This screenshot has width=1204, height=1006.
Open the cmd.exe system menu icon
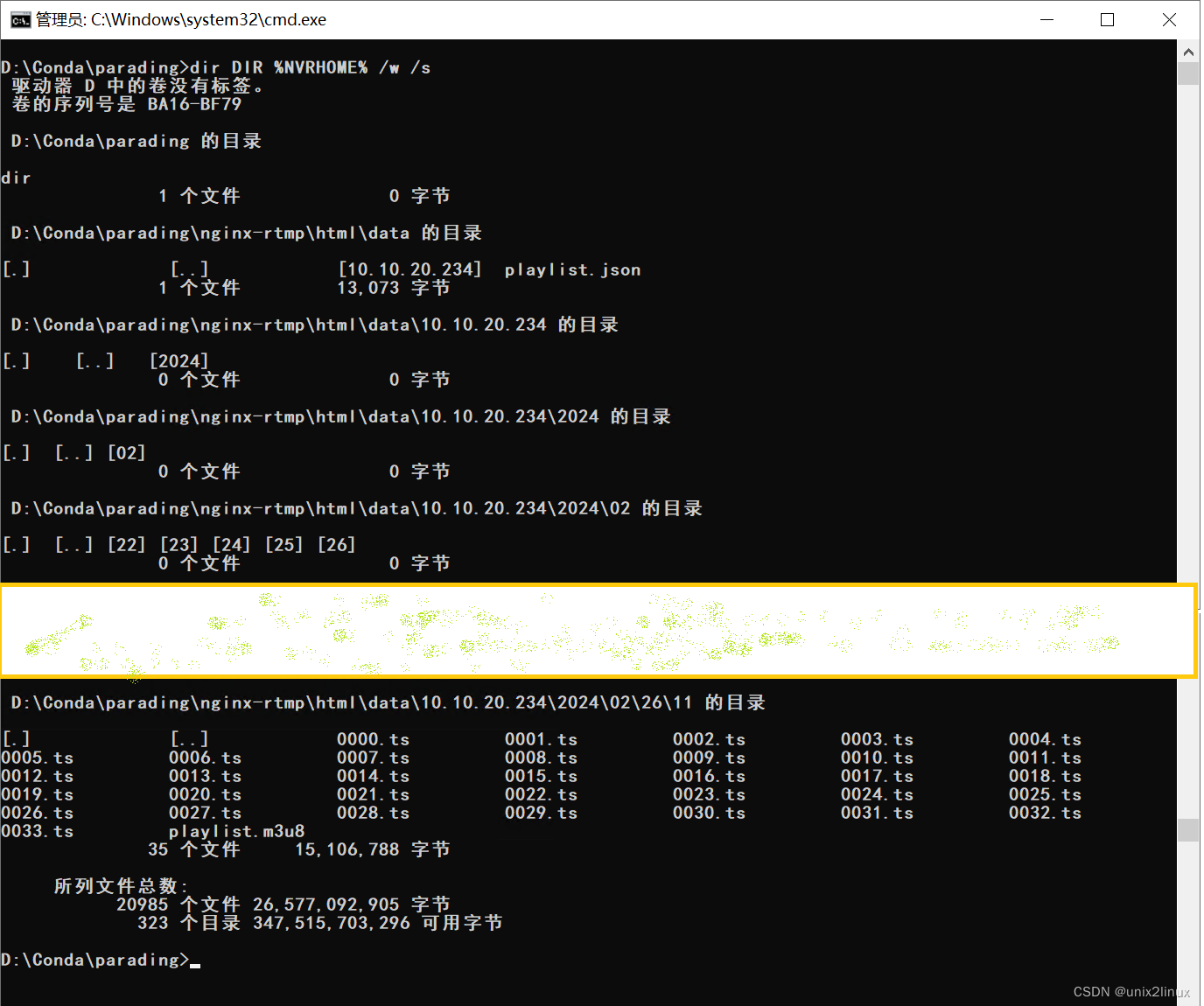pos(20,20)
